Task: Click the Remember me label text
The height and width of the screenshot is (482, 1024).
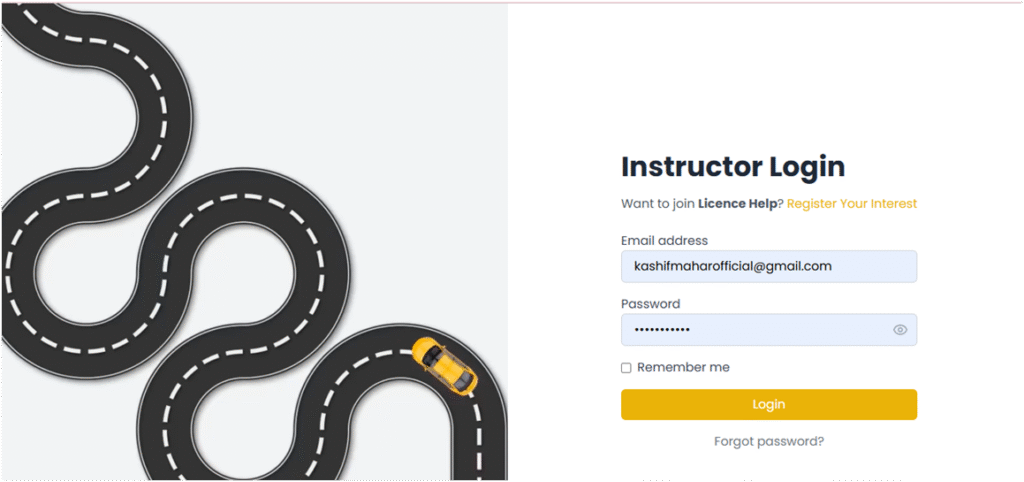Action: tap(683, 368)
